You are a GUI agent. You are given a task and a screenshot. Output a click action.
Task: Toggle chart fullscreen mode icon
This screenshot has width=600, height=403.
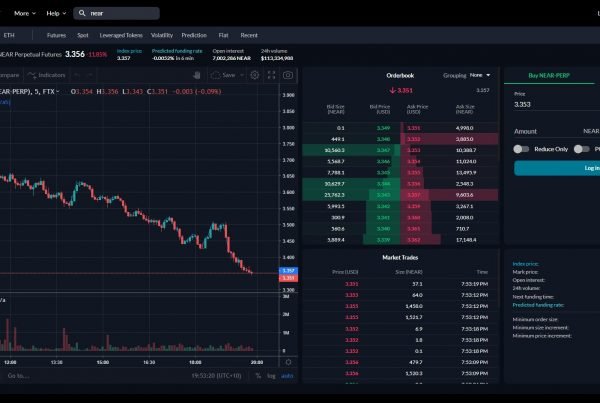pyautogui.click(x=271, y=75)
